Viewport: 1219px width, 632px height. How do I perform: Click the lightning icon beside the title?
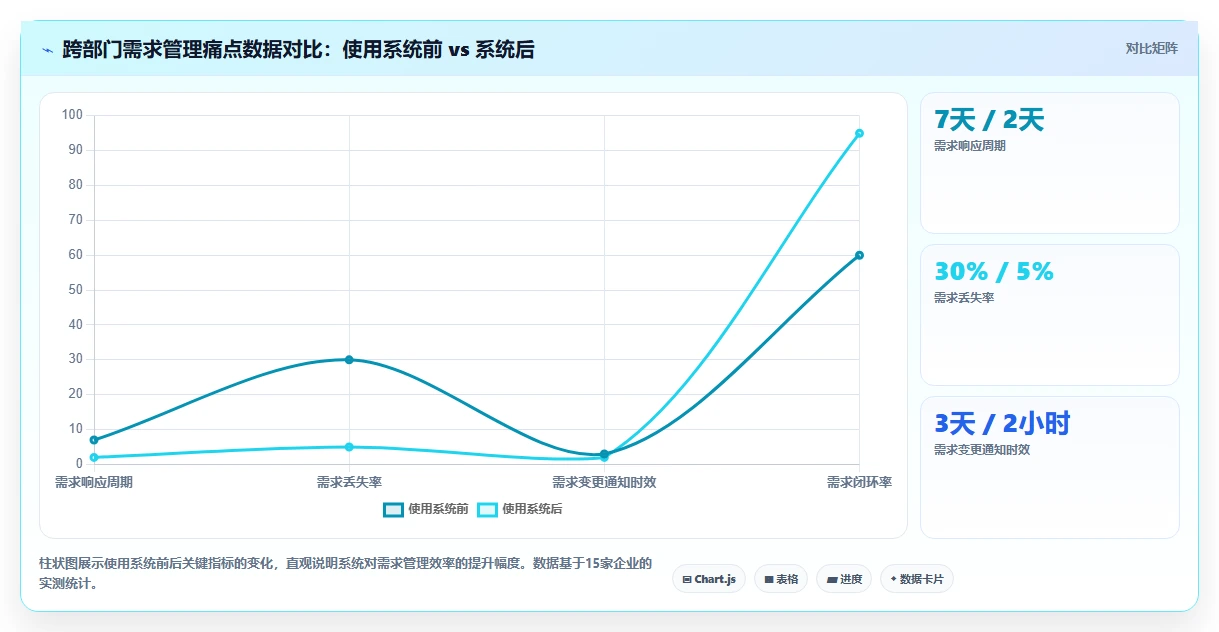[x=48, y=49]
